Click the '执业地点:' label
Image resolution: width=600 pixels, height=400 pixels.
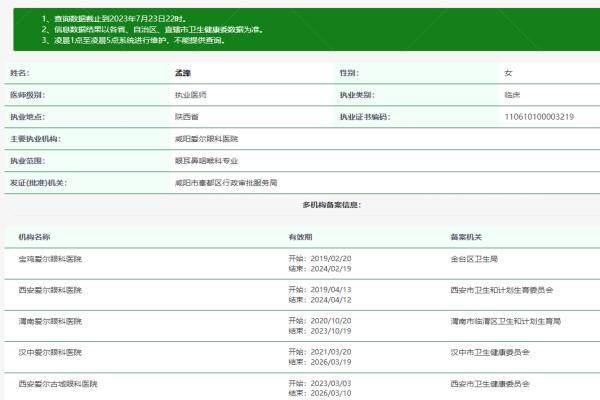(x=27, y=117)
